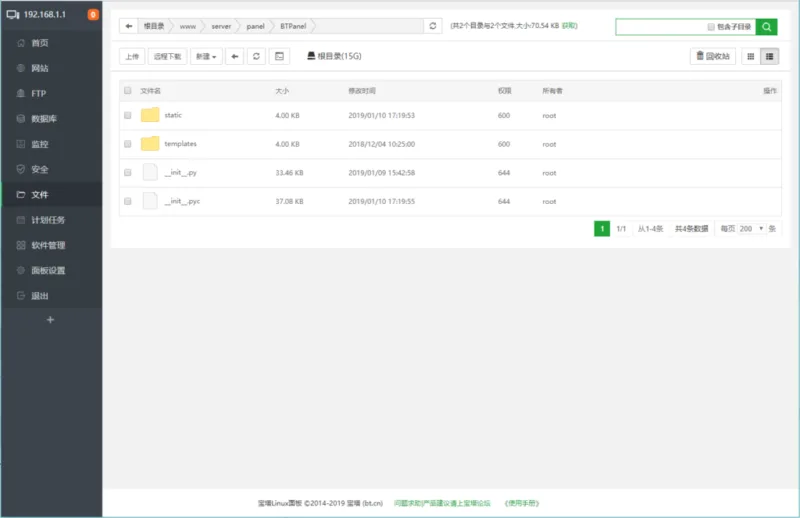Click the green search button
Image resolution: width=800 pixels, height=518 pixels.
[x=766, y=27]
